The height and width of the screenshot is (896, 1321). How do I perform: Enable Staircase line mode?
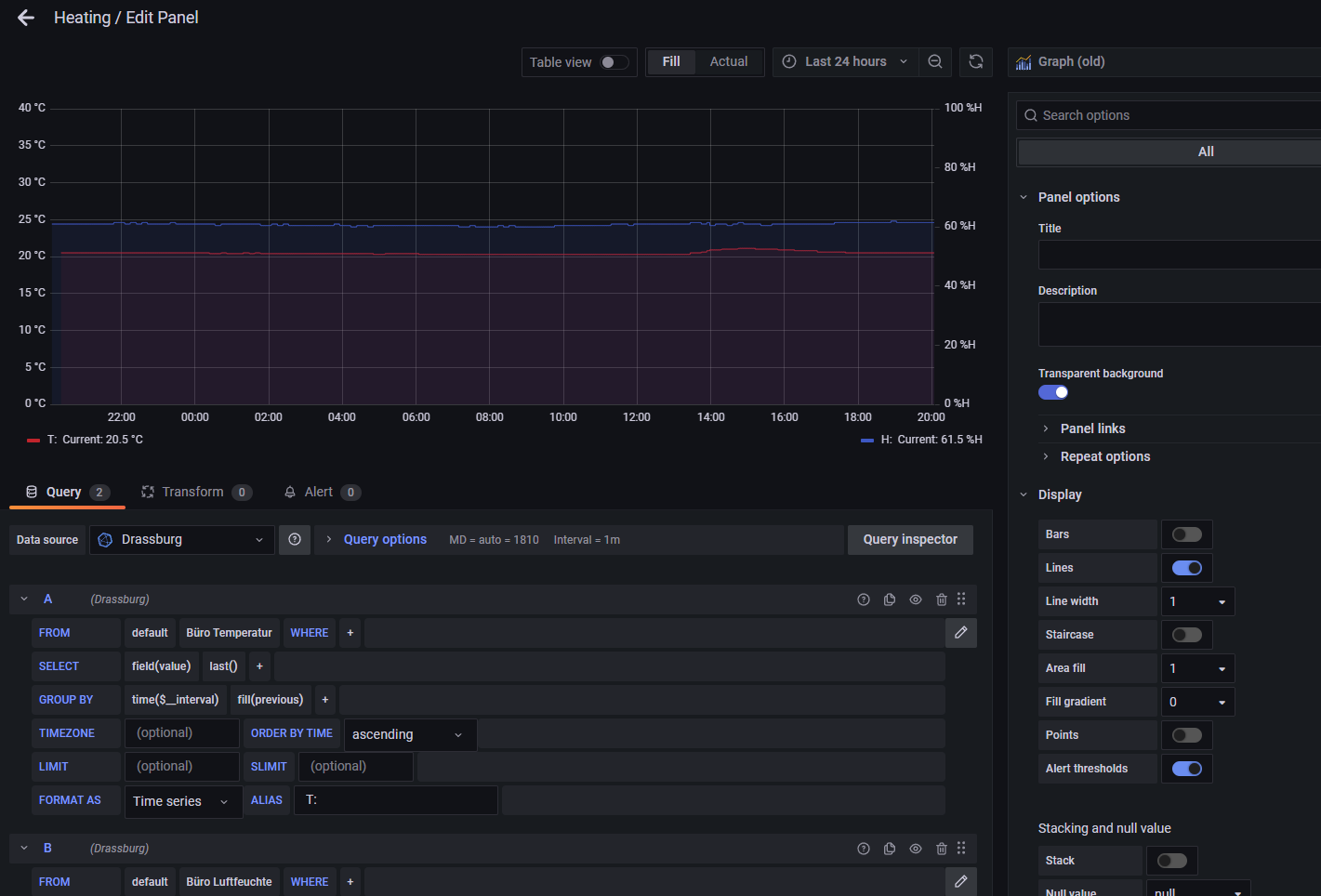(x=1187, y=635)
